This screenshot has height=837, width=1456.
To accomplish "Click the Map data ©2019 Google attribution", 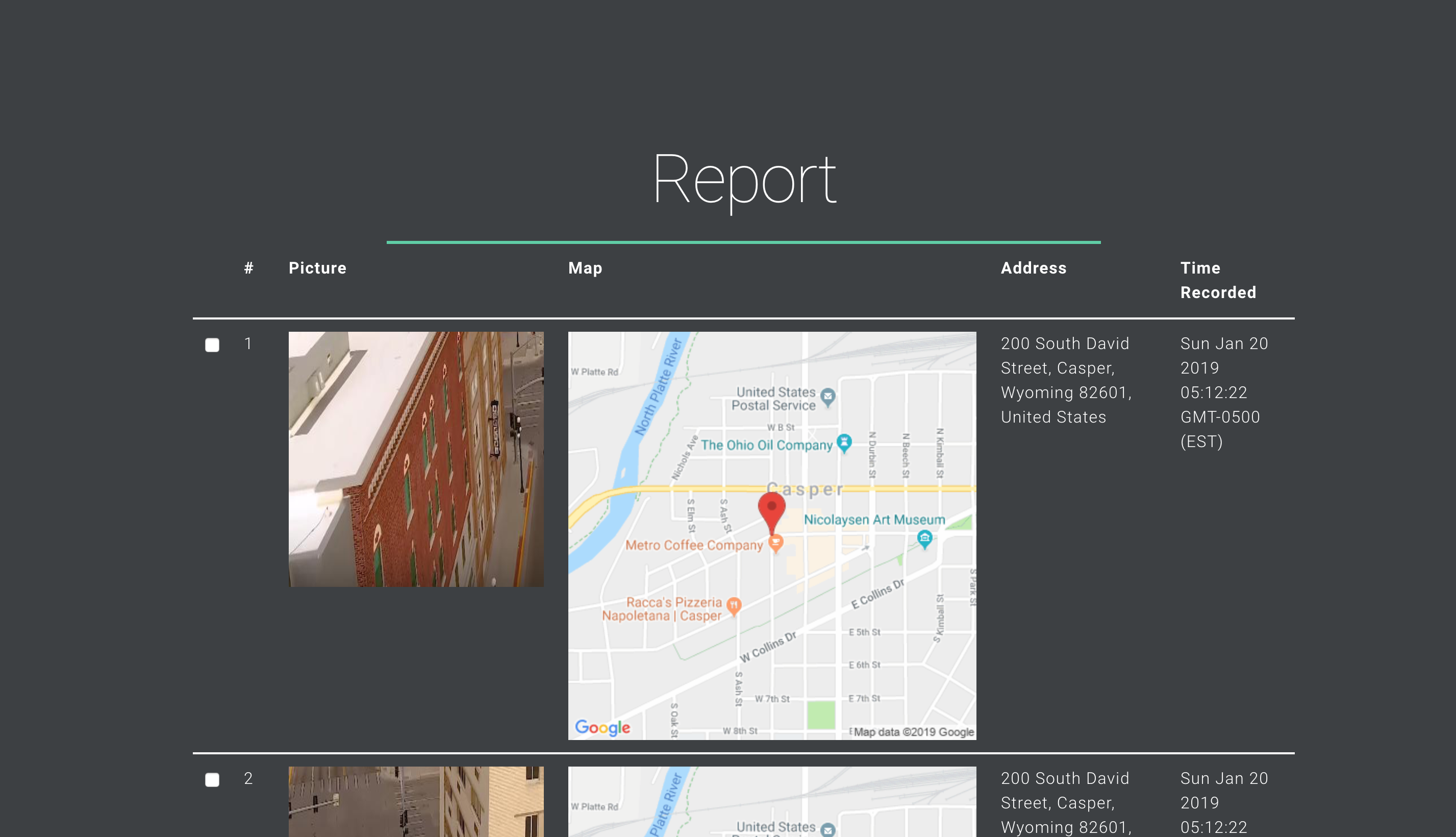I will point(913,732).
